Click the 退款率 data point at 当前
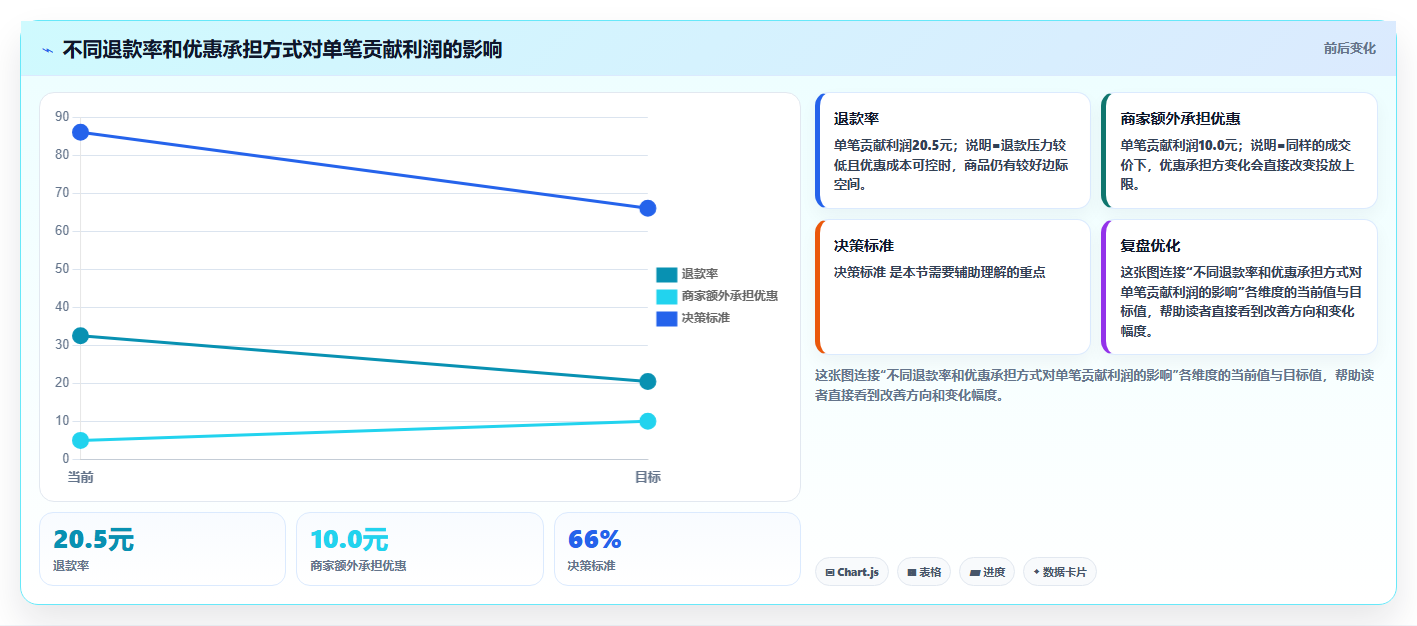Screen dimensions: 1417x626 (x=81, y=336)
